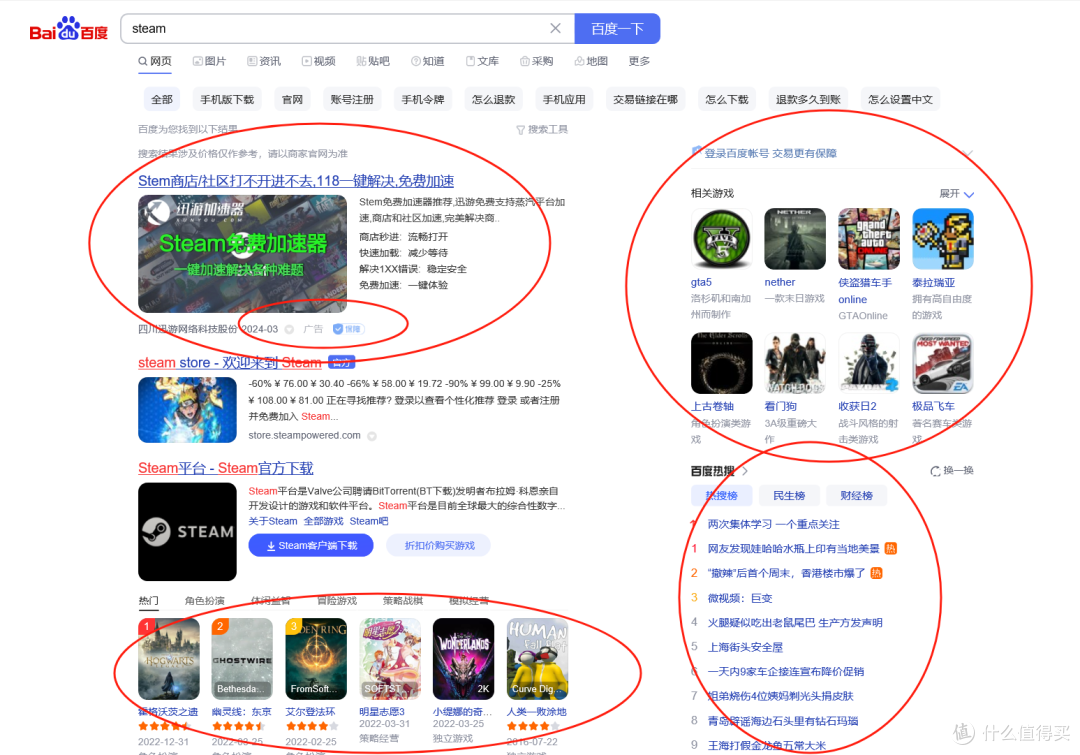Image resolution: width=1080 pixels, height=755 pixels.
Task: Open the 关于Steam sublink
Action: coord(273,521)
